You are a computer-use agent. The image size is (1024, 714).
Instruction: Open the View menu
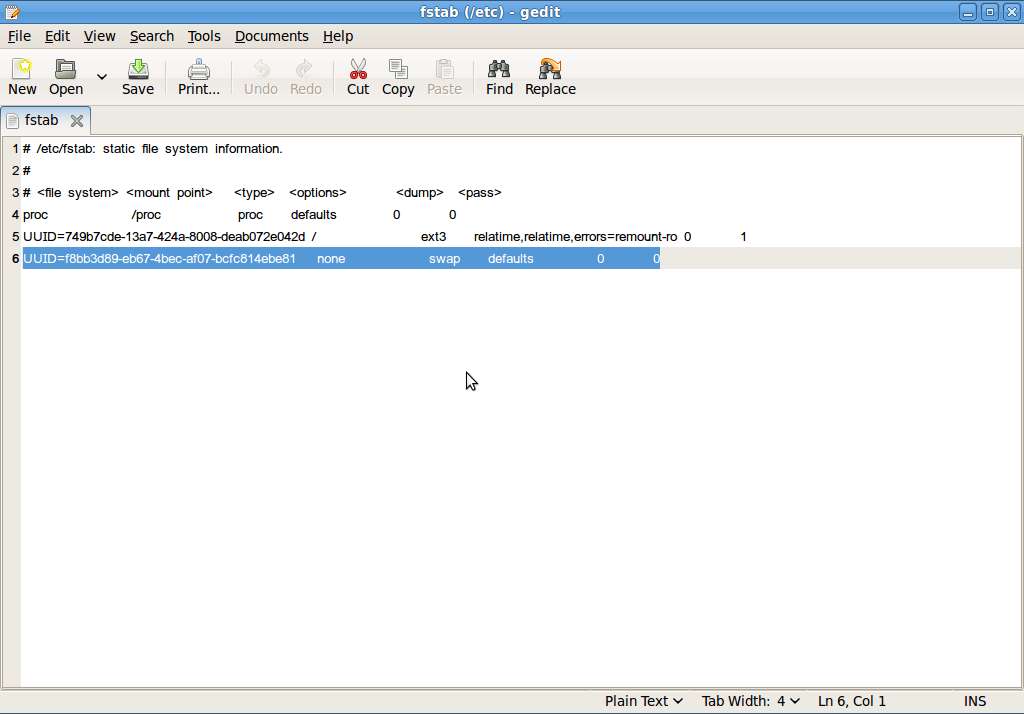[x=99, y=36]
